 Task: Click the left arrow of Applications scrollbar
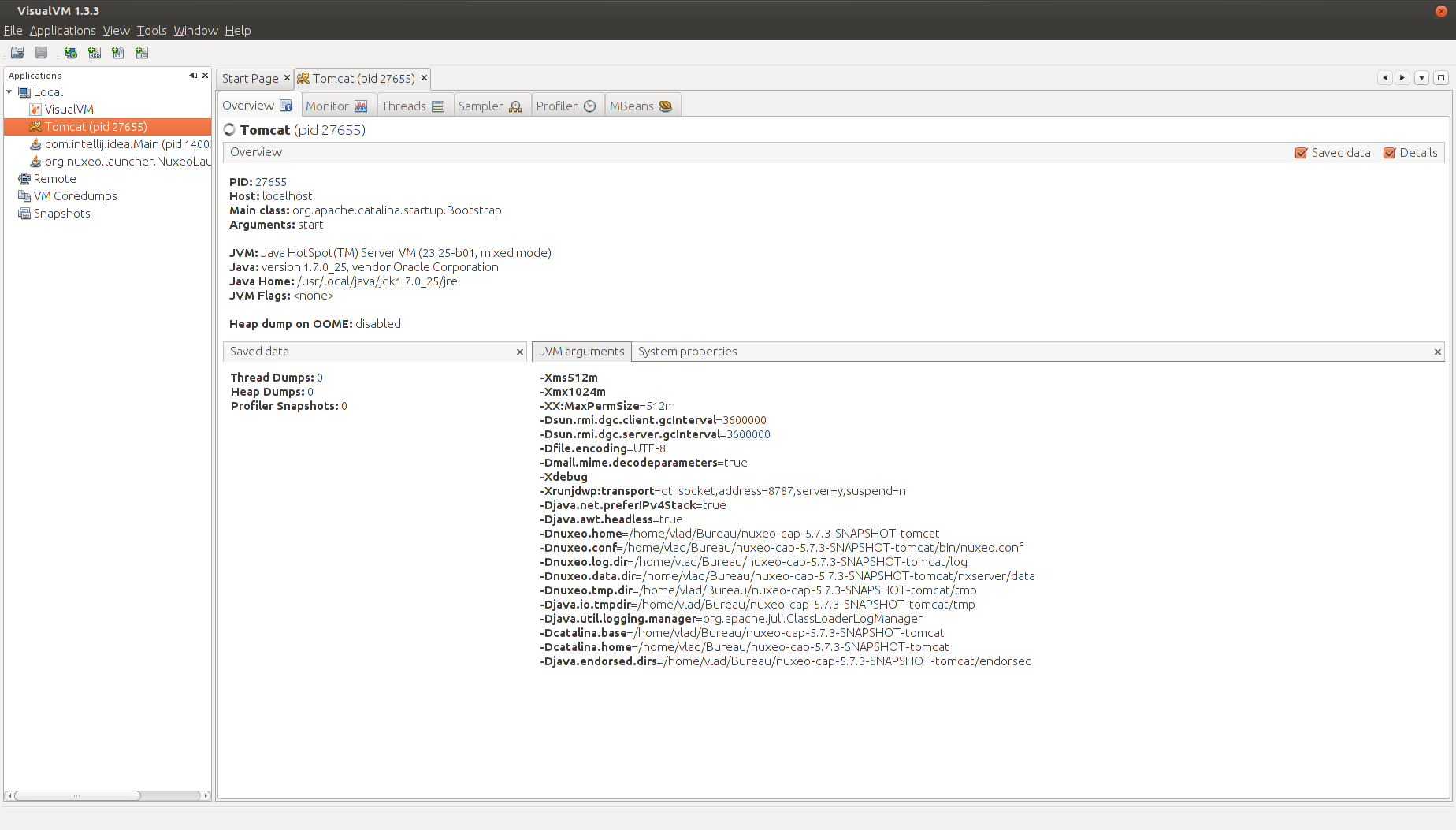tap(9, 796)
